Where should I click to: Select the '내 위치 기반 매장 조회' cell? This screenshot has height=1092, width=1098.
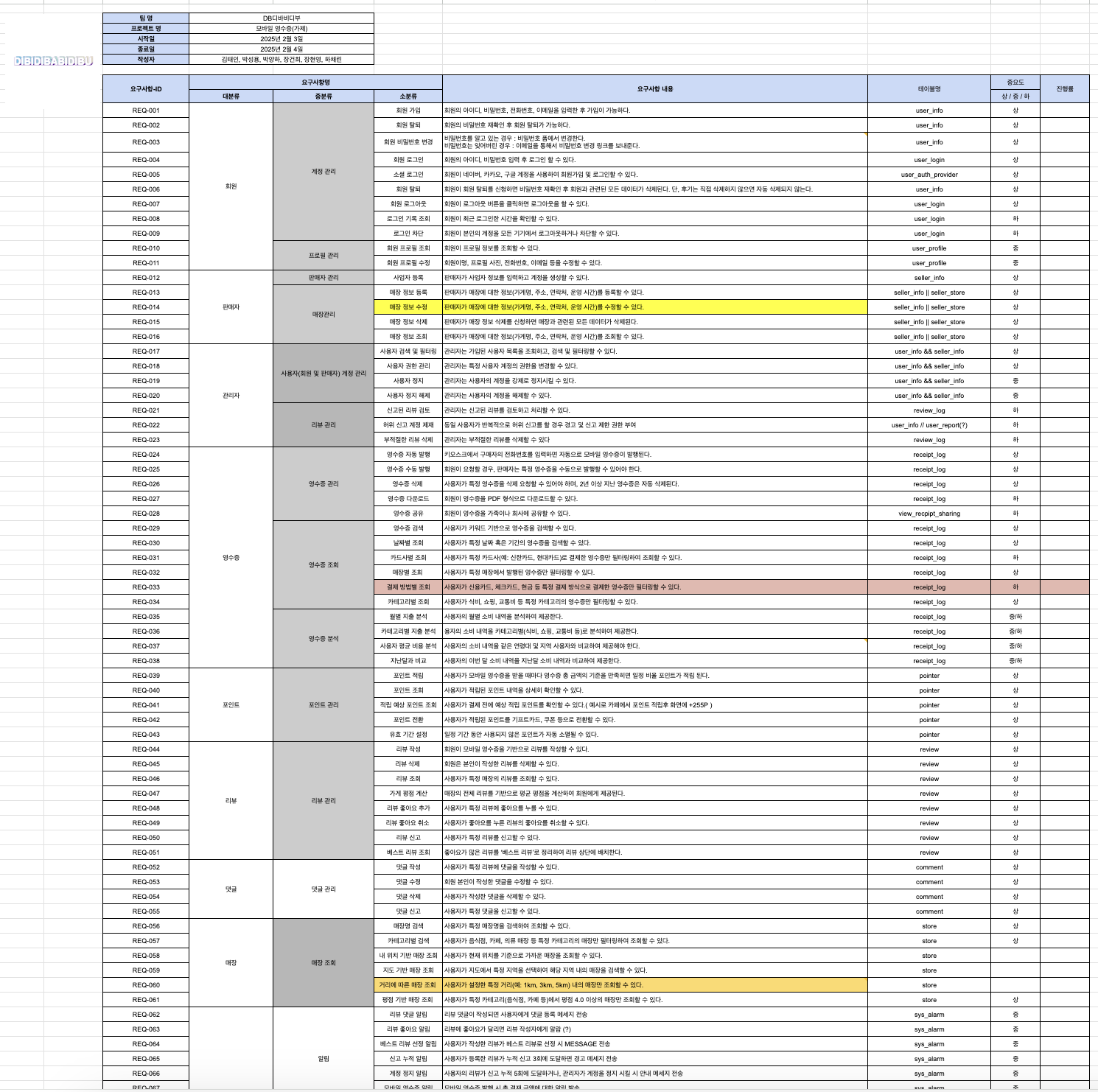coord(408,956)
